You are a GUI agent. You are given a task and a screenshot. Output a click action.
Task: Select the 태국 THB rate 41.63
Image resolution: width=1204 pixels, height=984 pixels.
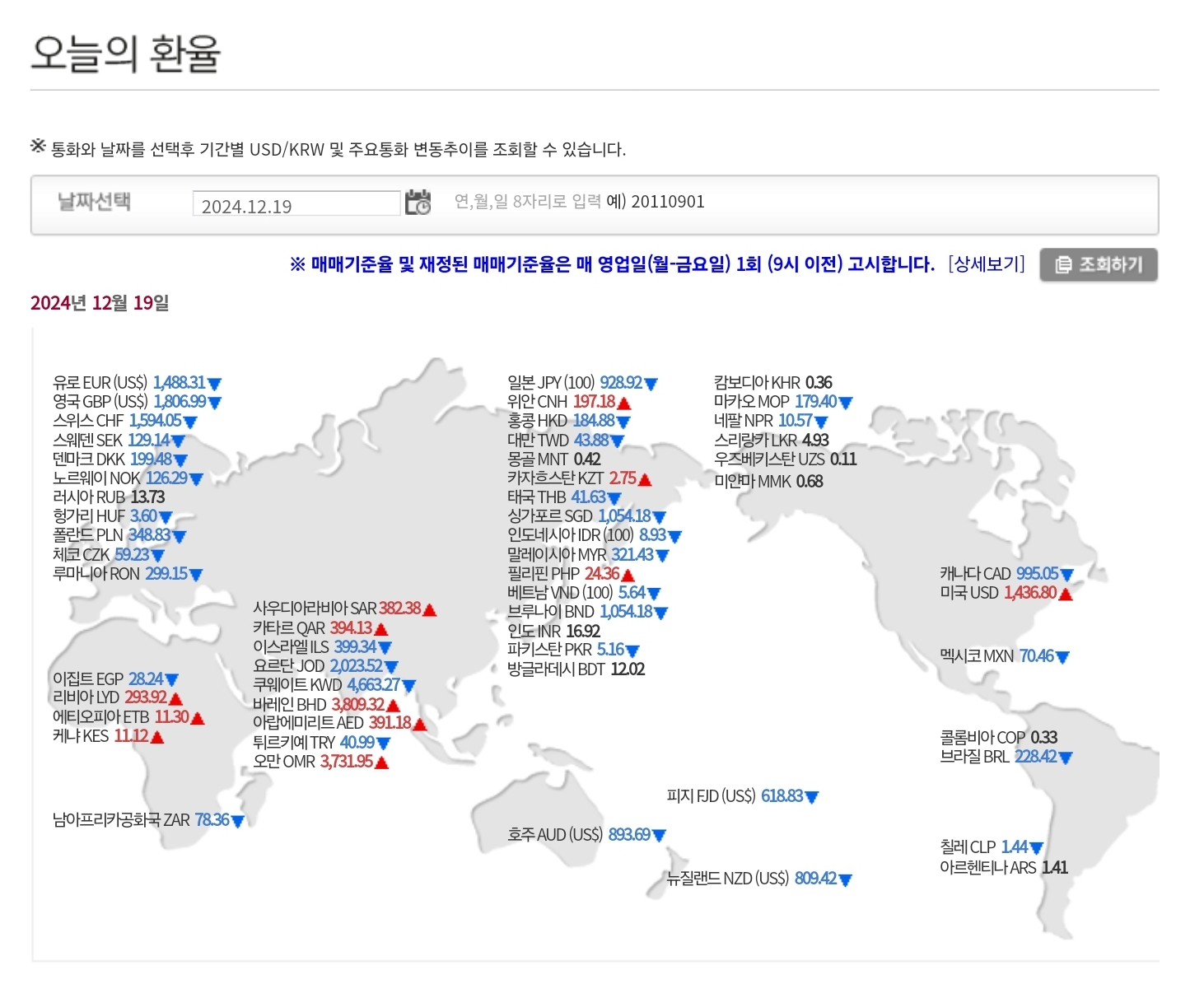[x=589, y=497]
